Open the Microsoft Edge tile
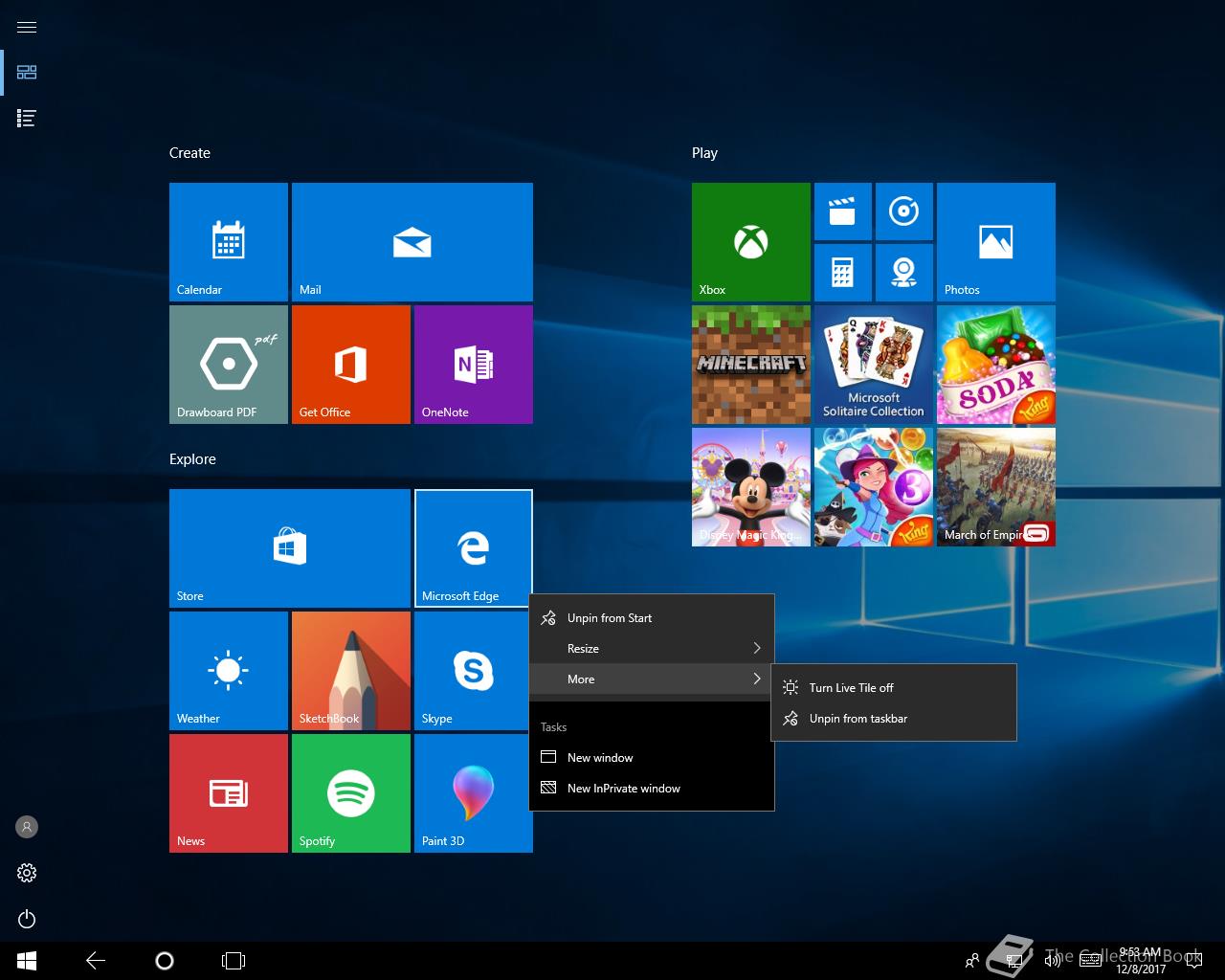This screenshot has height=980, width=1225. [x=474, y=548]
